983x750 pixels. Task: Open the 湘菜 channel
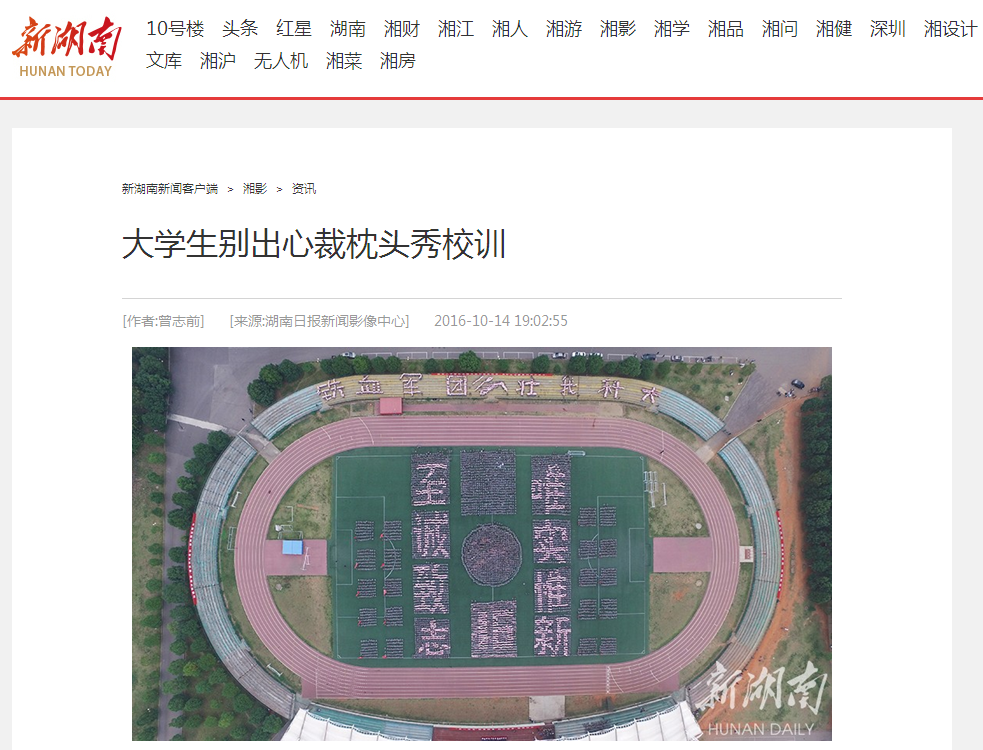pos(344,61)
